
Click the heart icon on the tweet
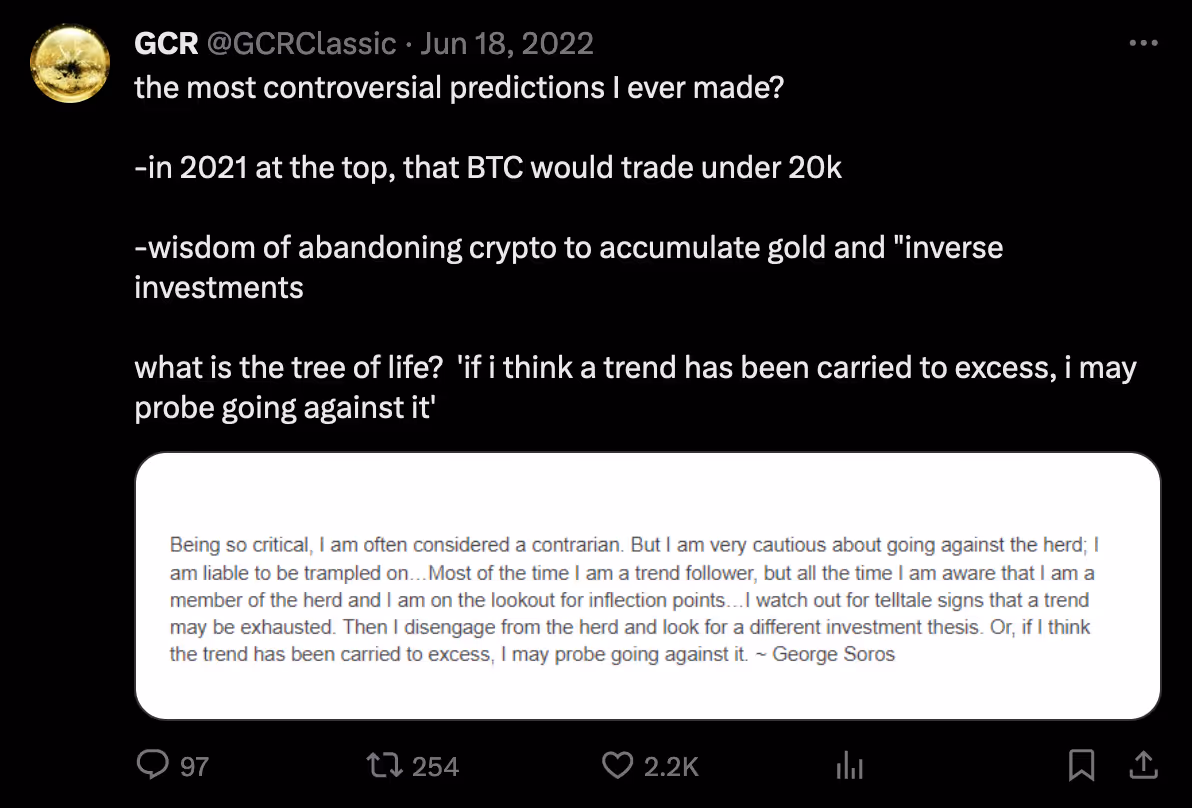(x=617, y=765)
